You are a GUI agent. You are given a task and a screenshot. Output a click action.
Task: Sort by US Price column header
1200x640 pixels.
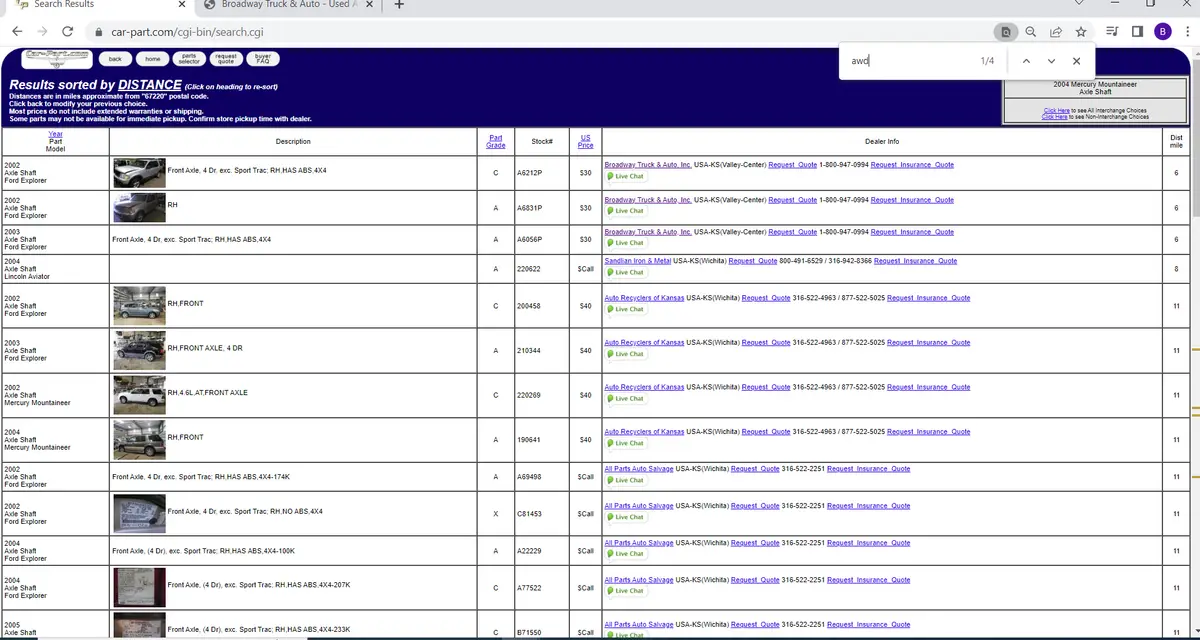(586, 141)
